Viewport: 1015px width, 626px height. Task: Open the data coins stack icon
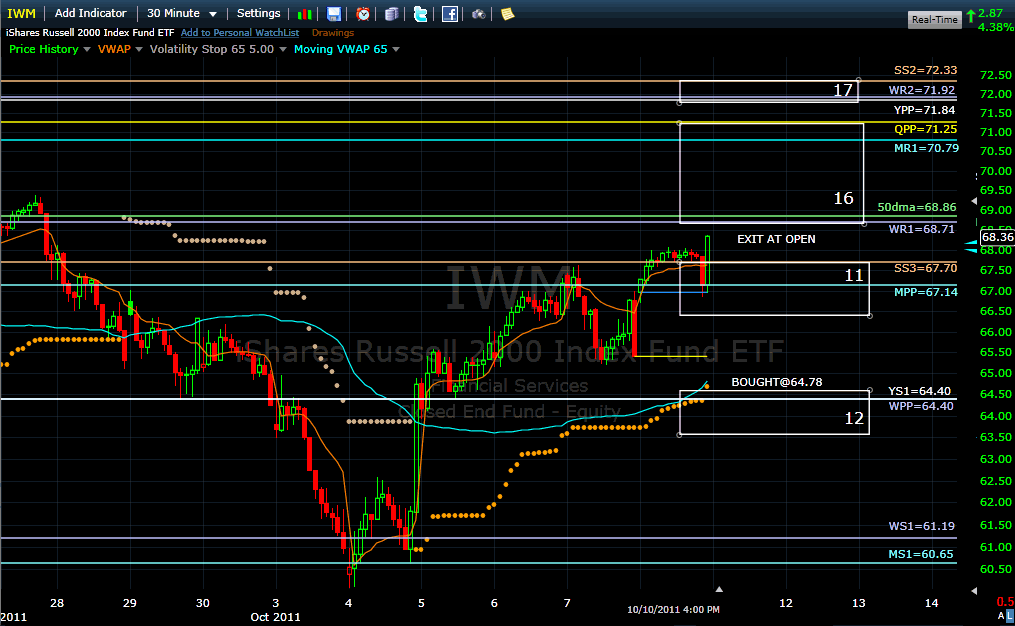click(391, 14)
